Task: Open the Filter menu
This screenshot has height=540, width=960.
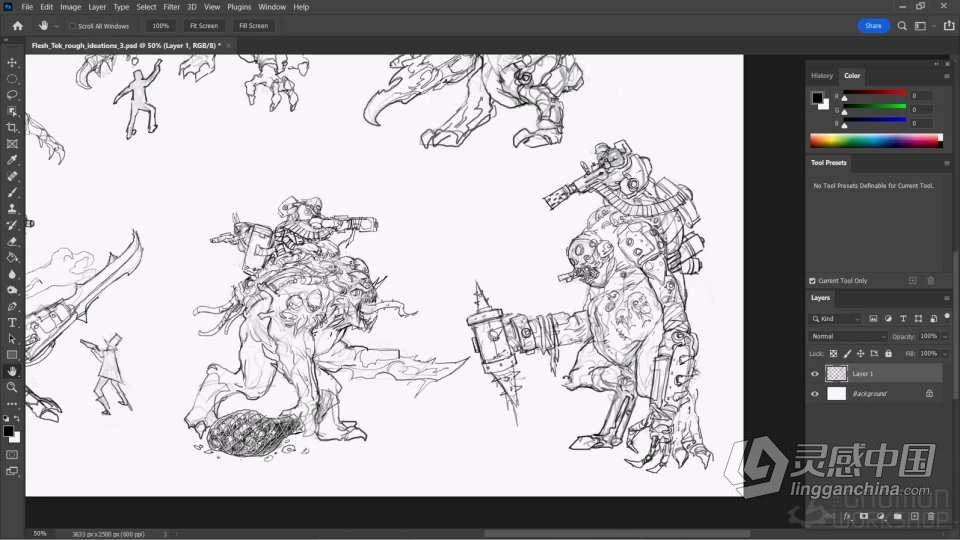Action: 171,7
